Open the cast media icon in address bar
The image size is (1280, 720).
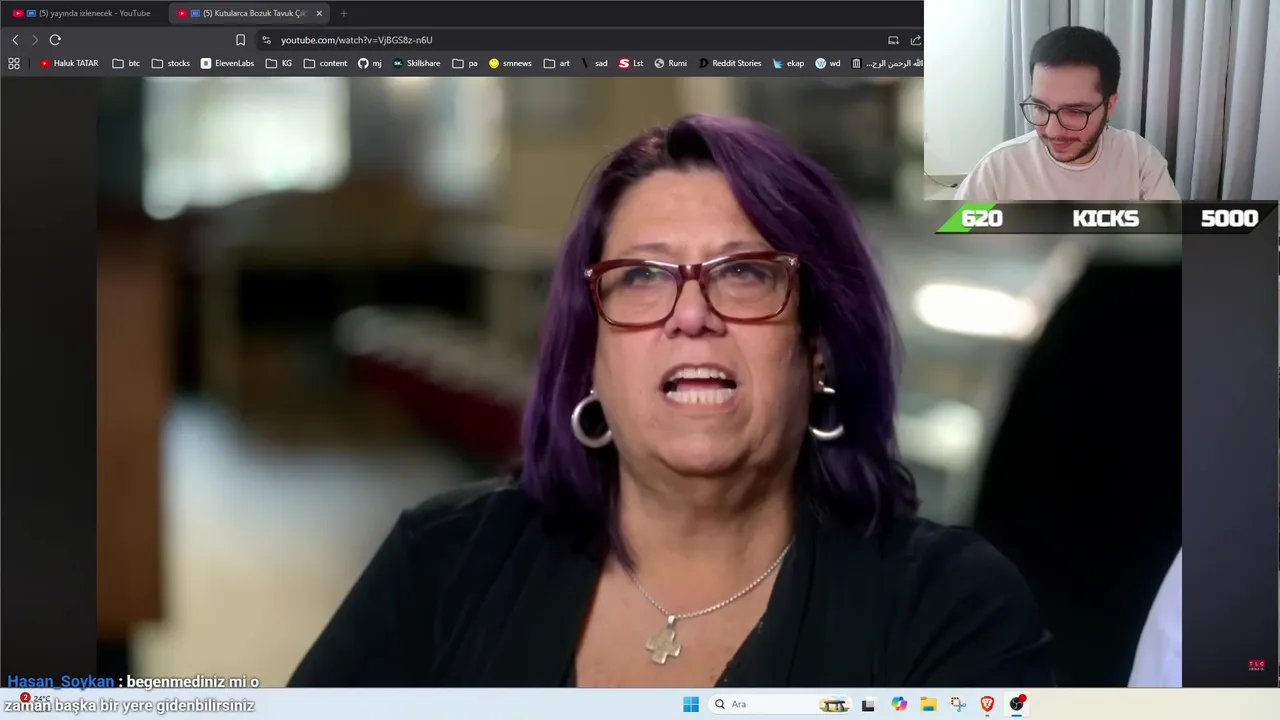(893, 40)
